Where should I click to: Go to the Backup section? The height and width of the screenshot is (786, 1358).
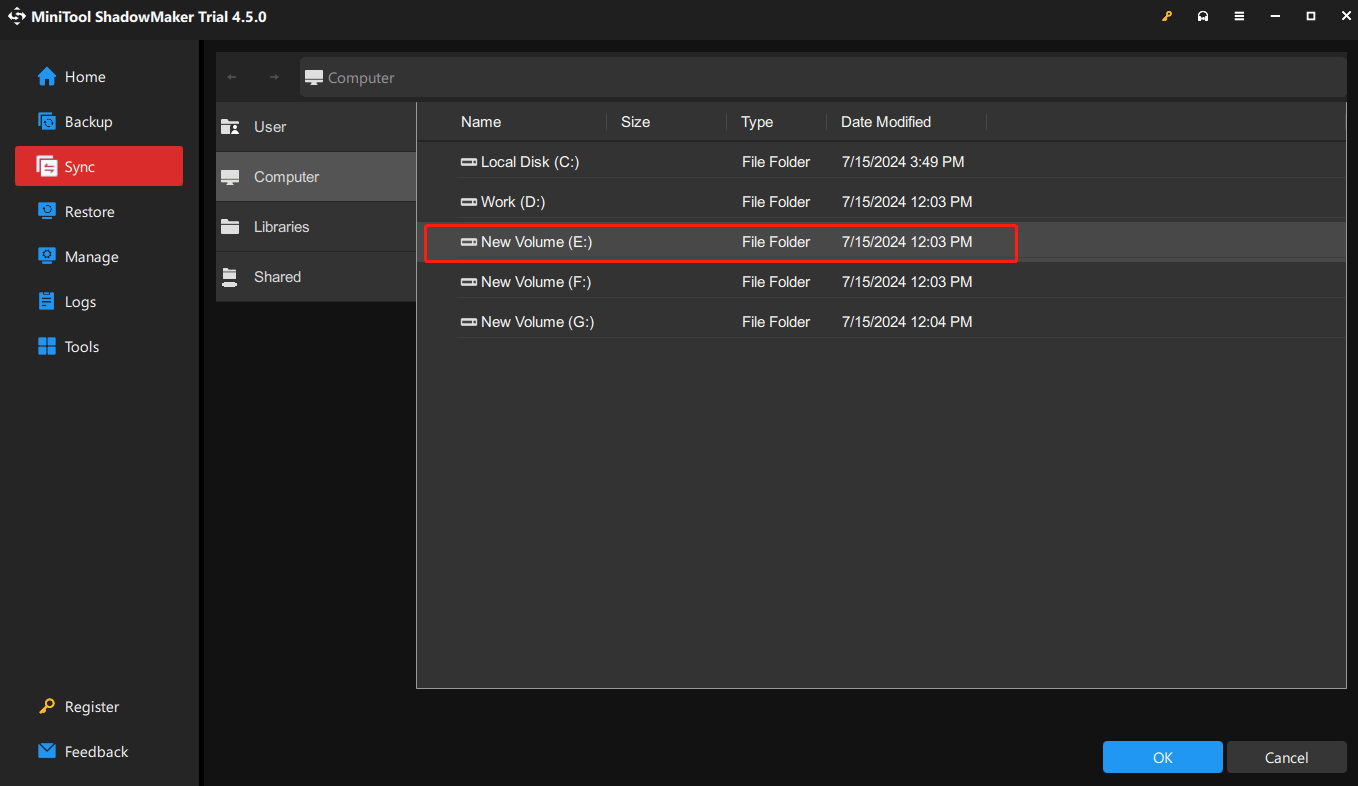tap(88, 122)
